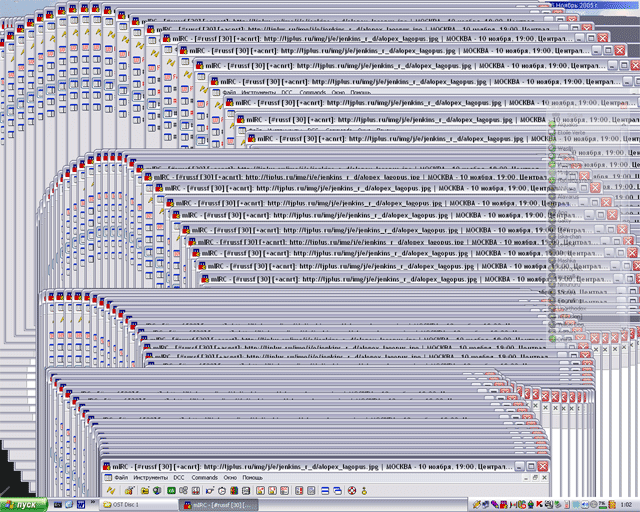Open the Channels Folder toolbar icon

(145, 490)
